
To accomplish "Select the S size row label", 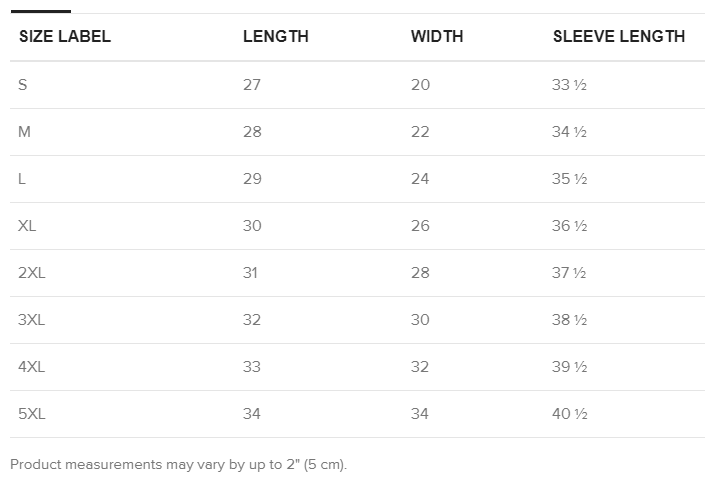I will coord(22,85).
